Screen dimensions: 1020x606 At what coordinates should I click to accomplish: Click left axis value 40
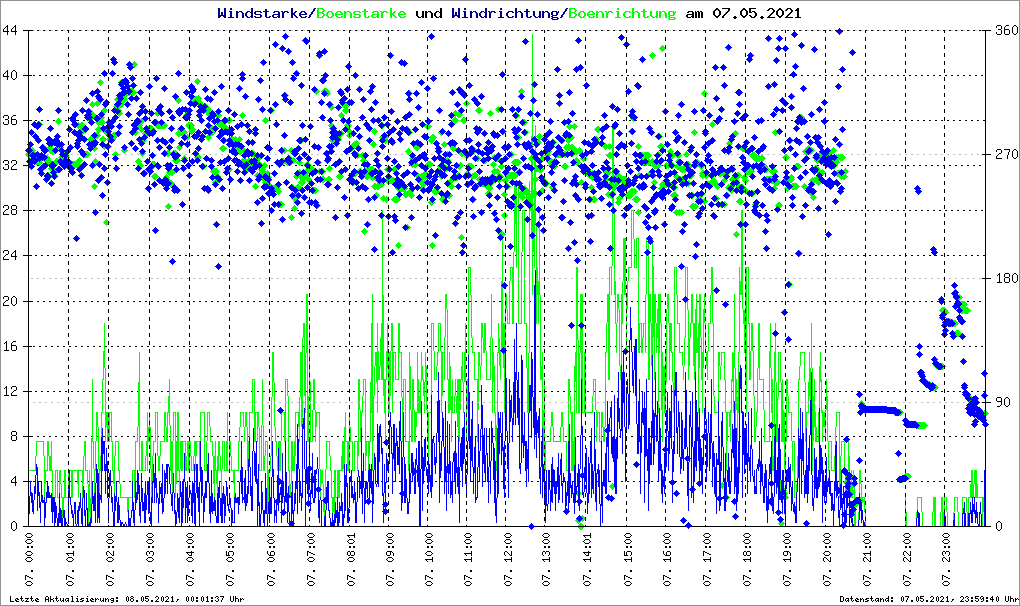click(x=10, y=75)
